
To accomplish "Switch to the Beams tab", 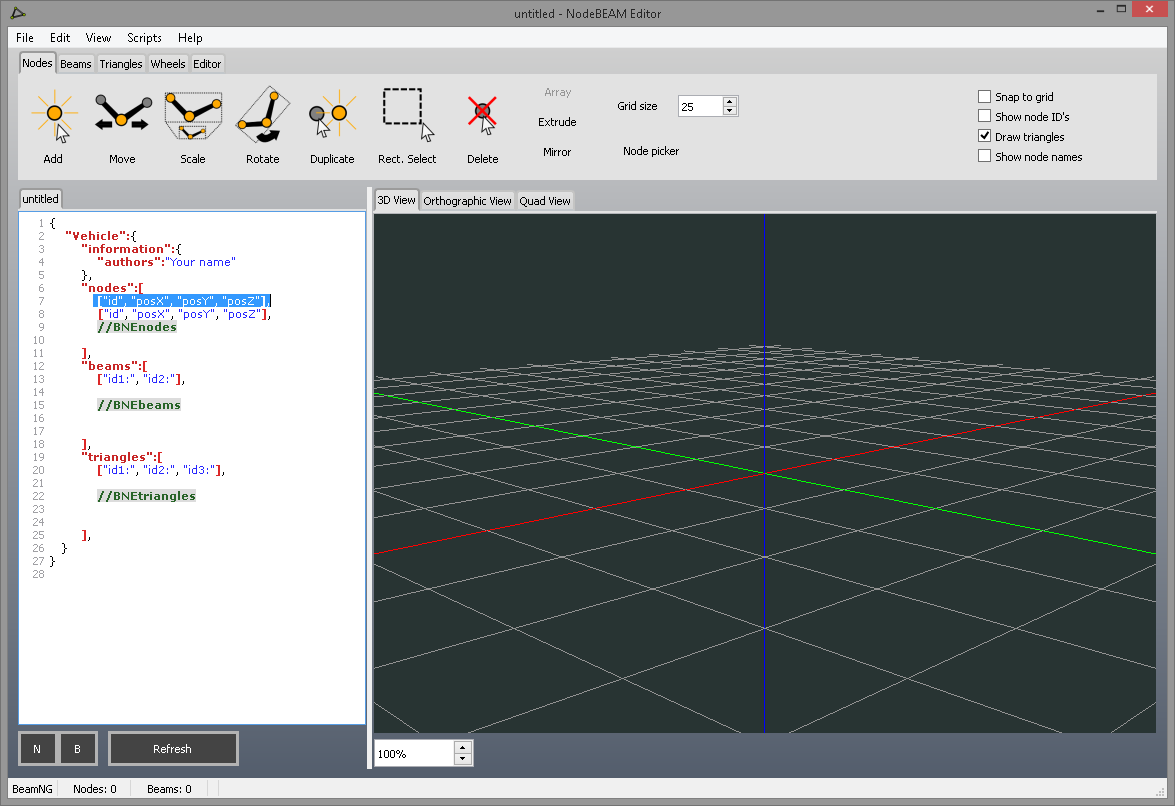I will click(x=76, y=64).
